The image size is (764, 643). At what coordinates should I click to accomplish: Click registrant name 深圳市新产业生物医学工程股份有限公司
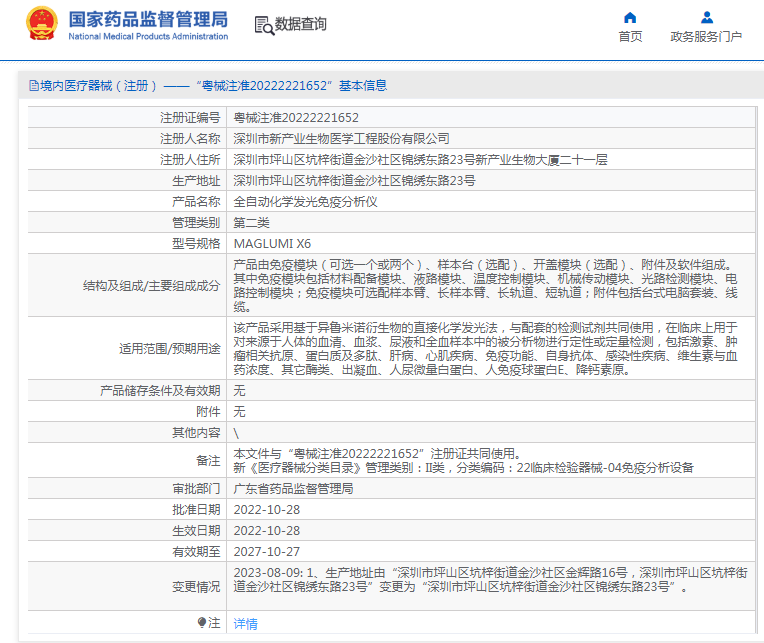[x=341, y=138]
